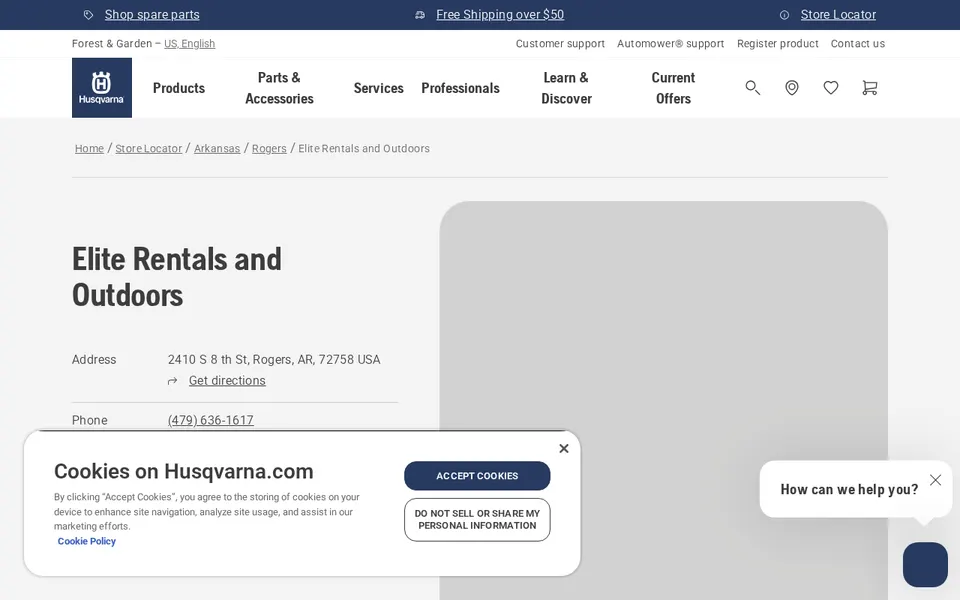
Task: Click the 'How can we help you?' message
Action: pos(849,489)
